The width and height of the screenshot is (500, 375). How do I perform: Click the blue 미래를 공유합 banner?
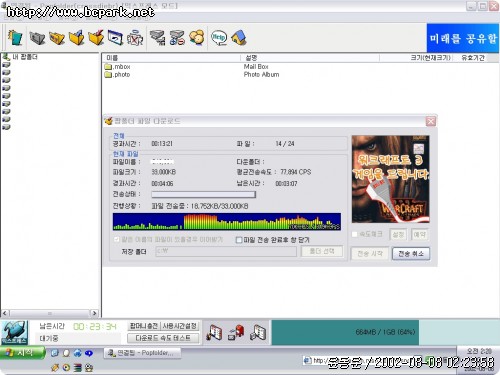pyautogui.click(x=463, y=38)
